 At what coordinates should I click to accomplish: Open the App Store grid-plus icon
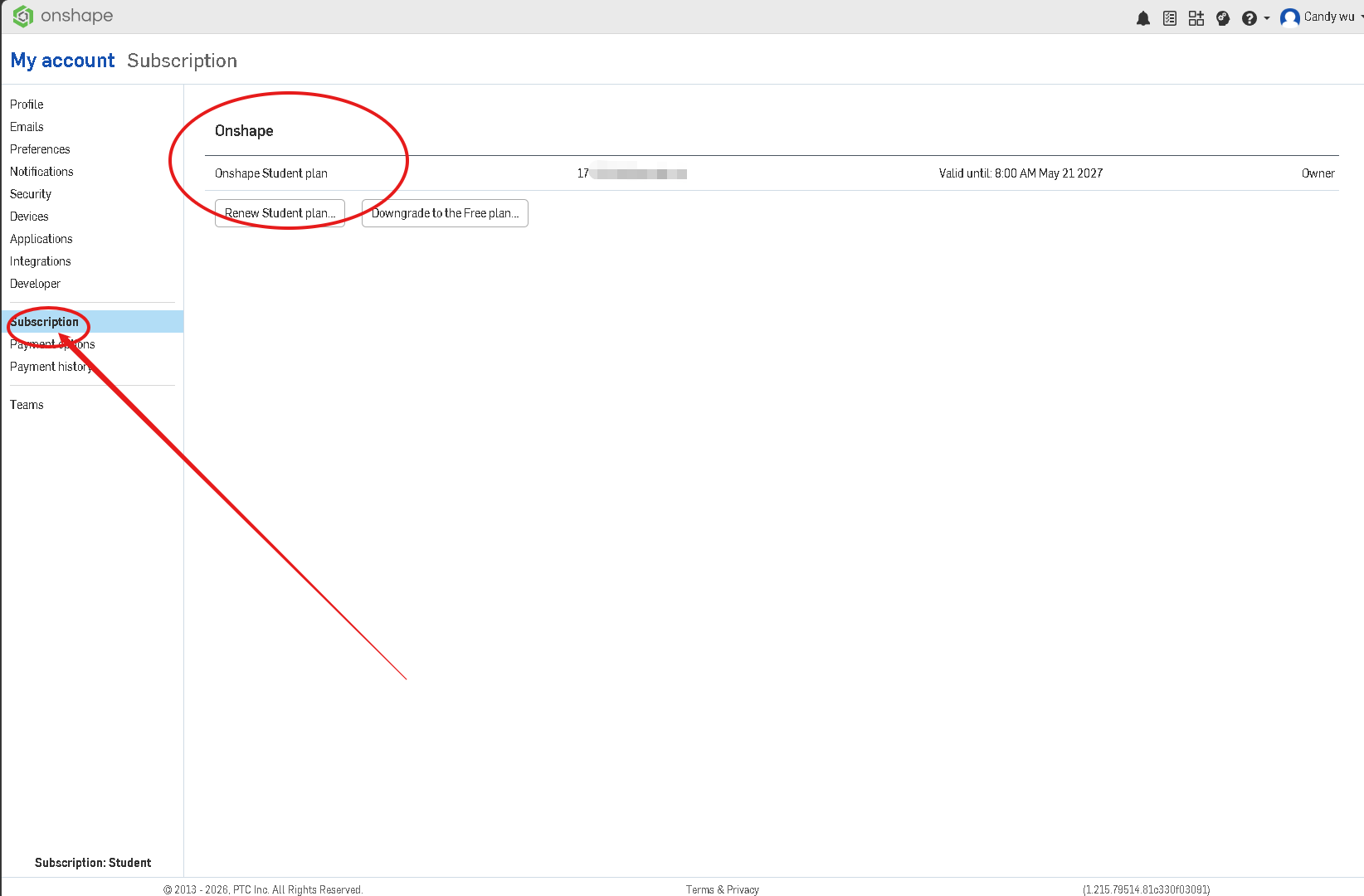1196,18
